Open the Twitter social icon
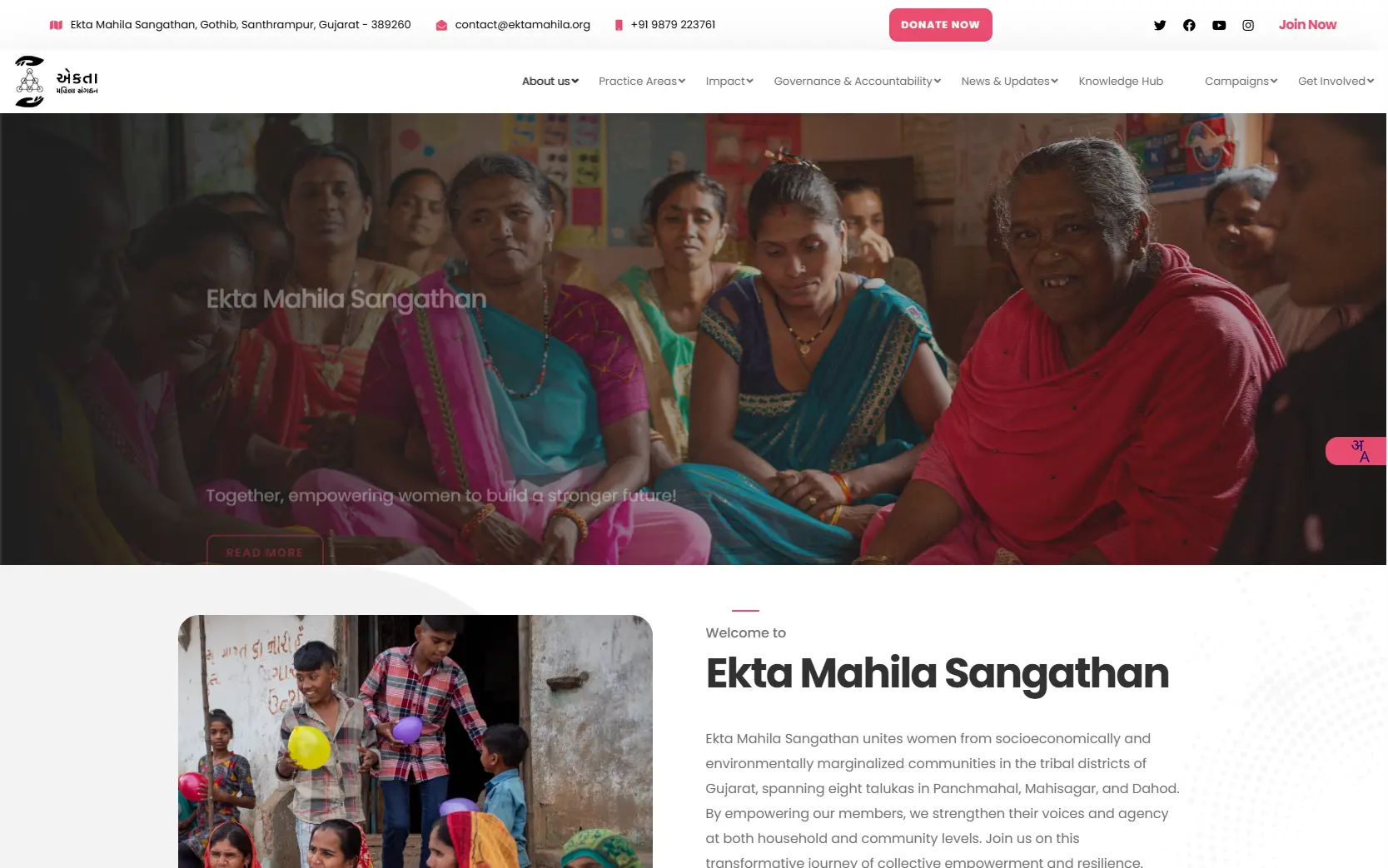Image resolution: width=1388 pixels, height=868 pixels. tap(1160, 25)
